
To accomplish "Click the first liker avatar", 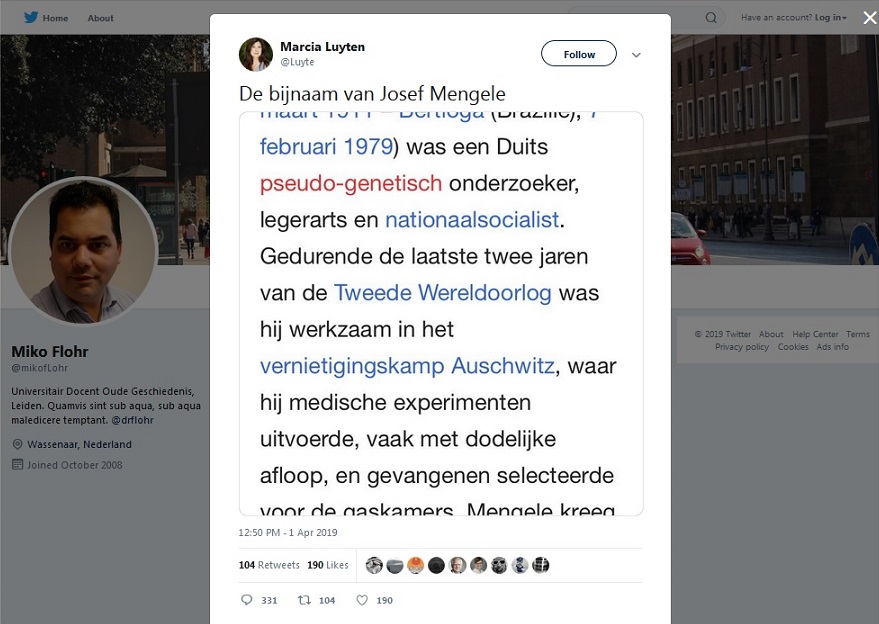I will click(374, 565).
